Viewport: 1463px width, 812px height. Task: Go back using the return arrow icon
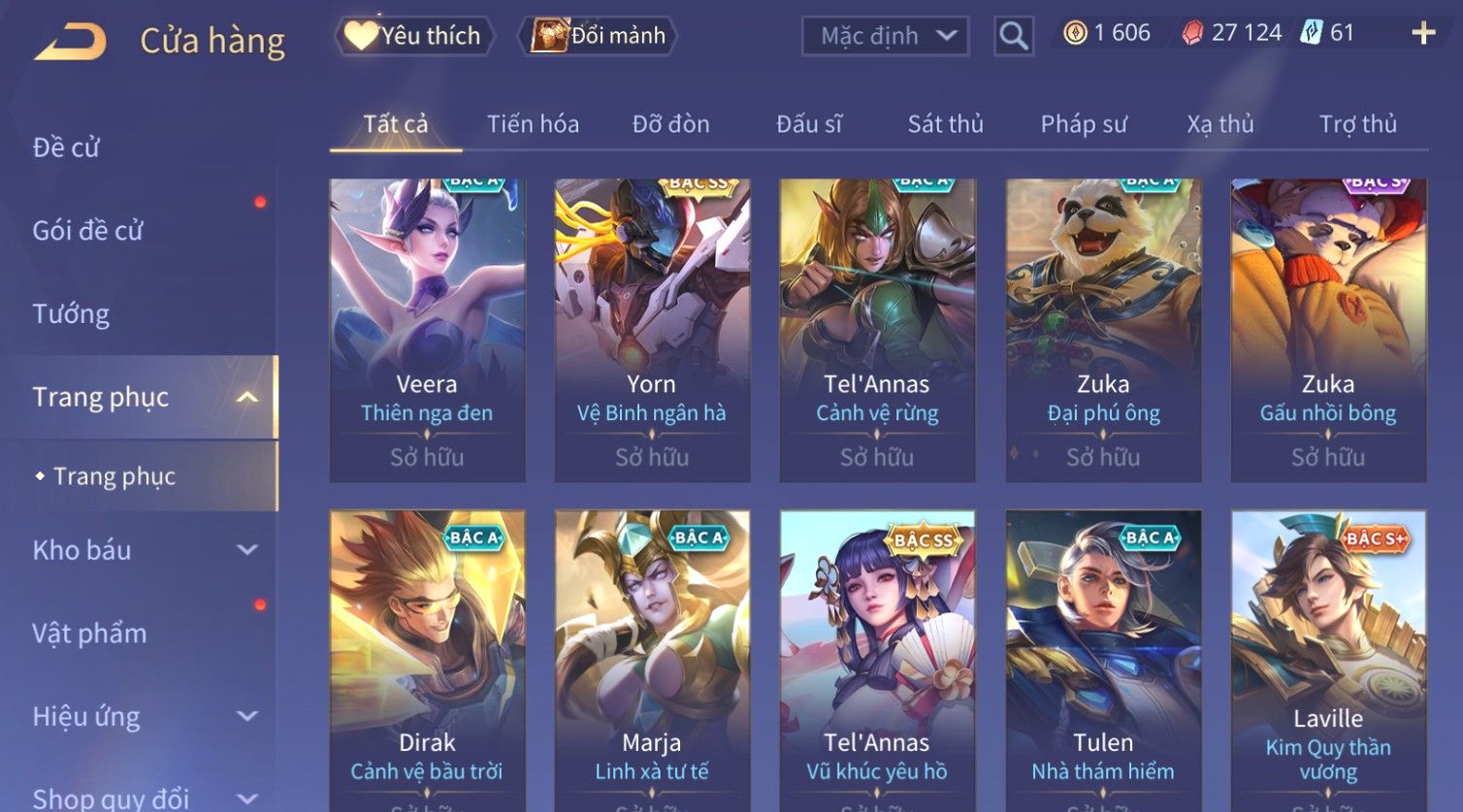click(71, 41)
